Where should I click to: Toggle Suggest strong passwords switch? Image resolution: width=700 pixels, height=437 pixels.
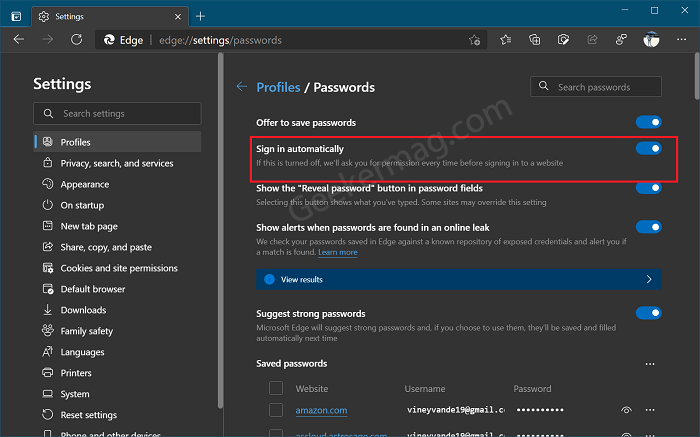click(649, 313)
